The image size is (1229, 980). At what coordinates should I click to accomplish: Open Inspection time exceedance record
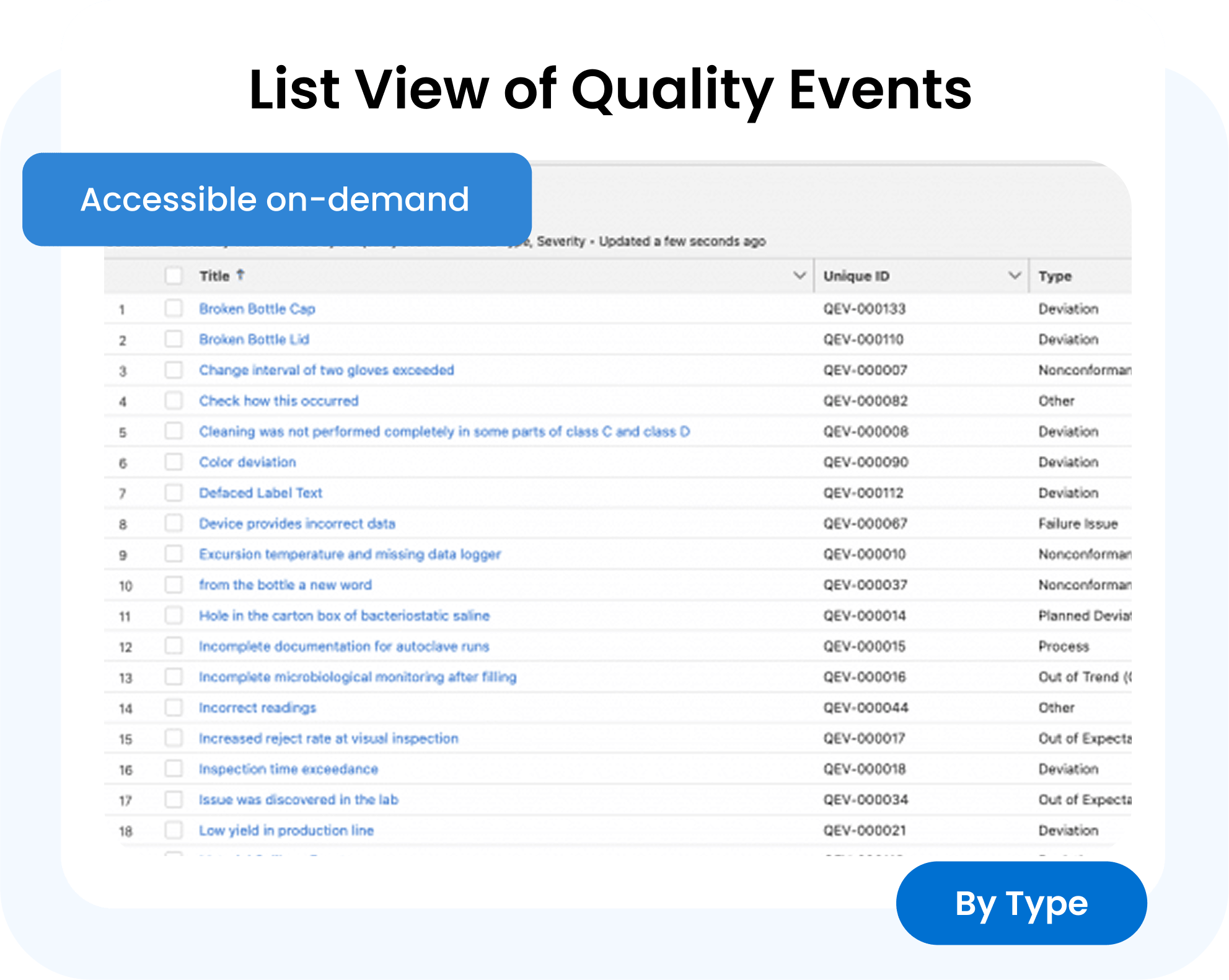point(288,769)
